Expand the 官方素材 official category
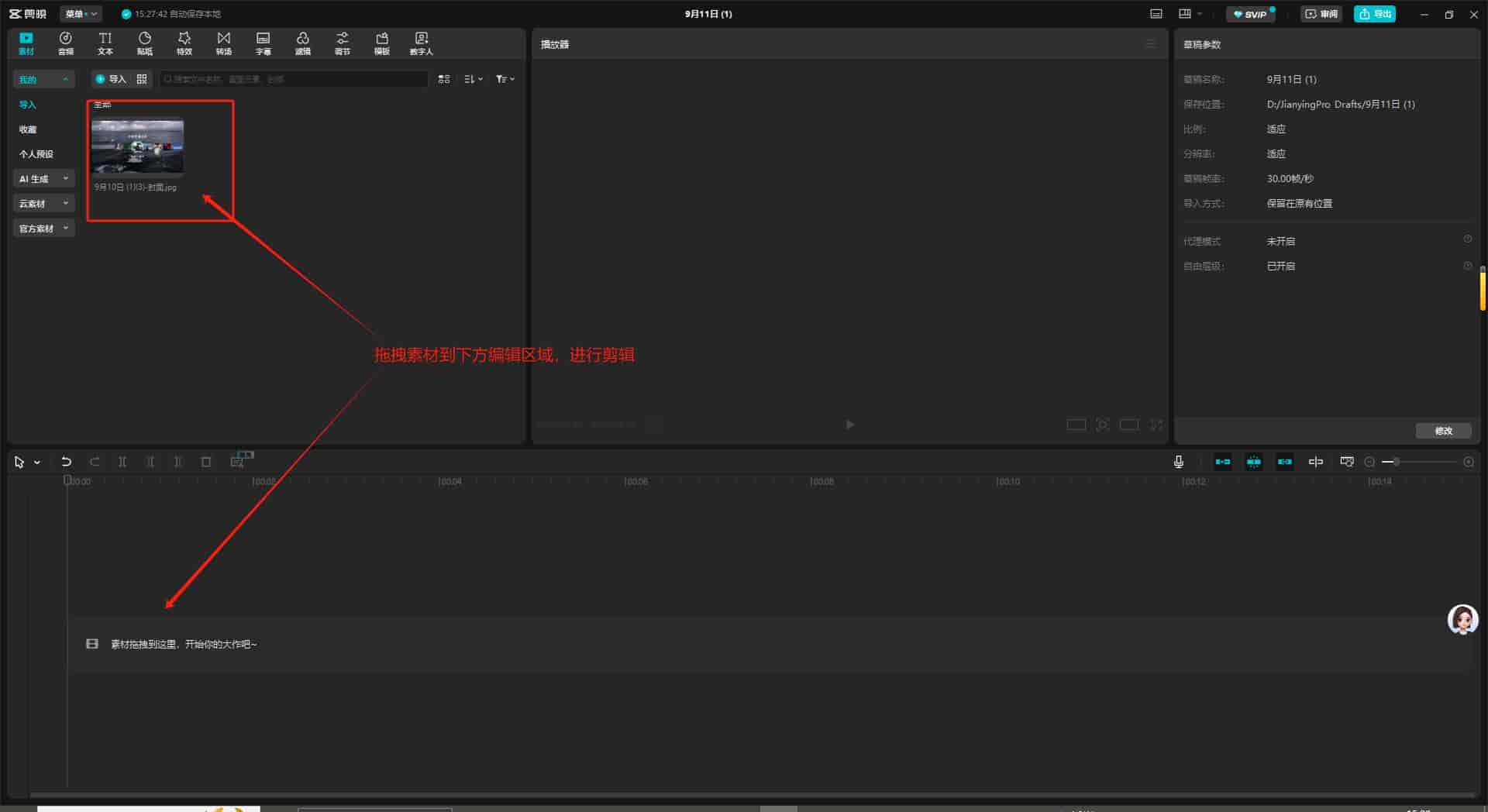 [44, 229]
